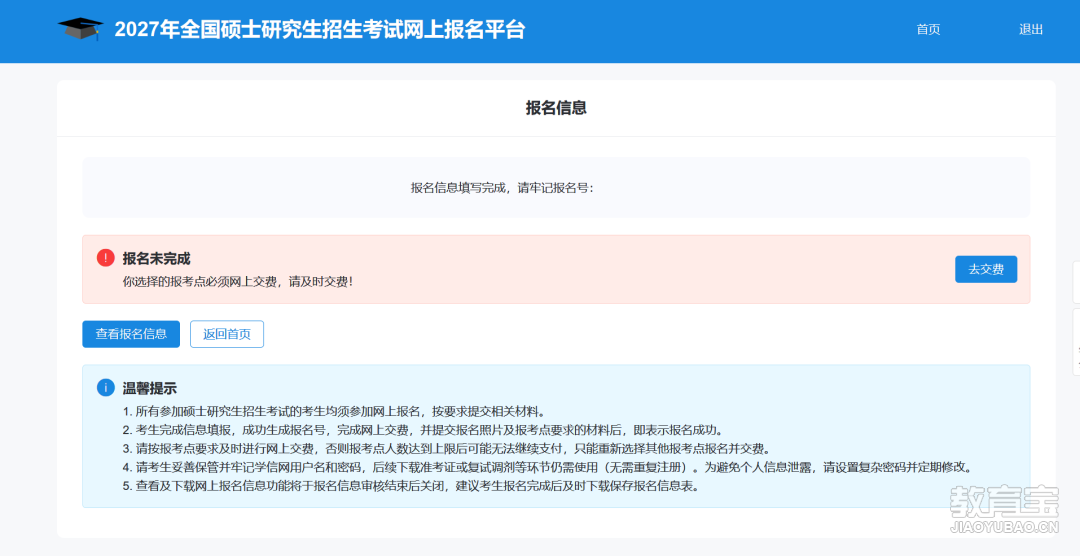Viewport: 1080px width, 556px height.
Task: Click the graduation cap logo icon
Action: click(81, 29)
